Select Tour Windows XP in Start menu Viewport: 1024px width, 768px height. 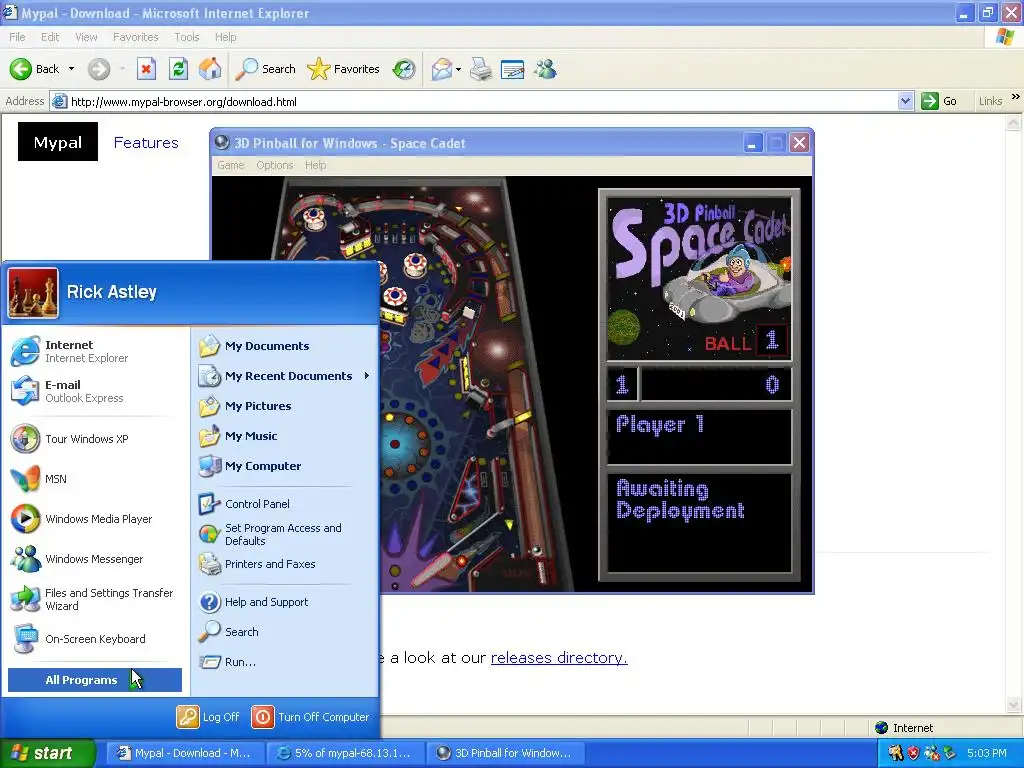95,439
